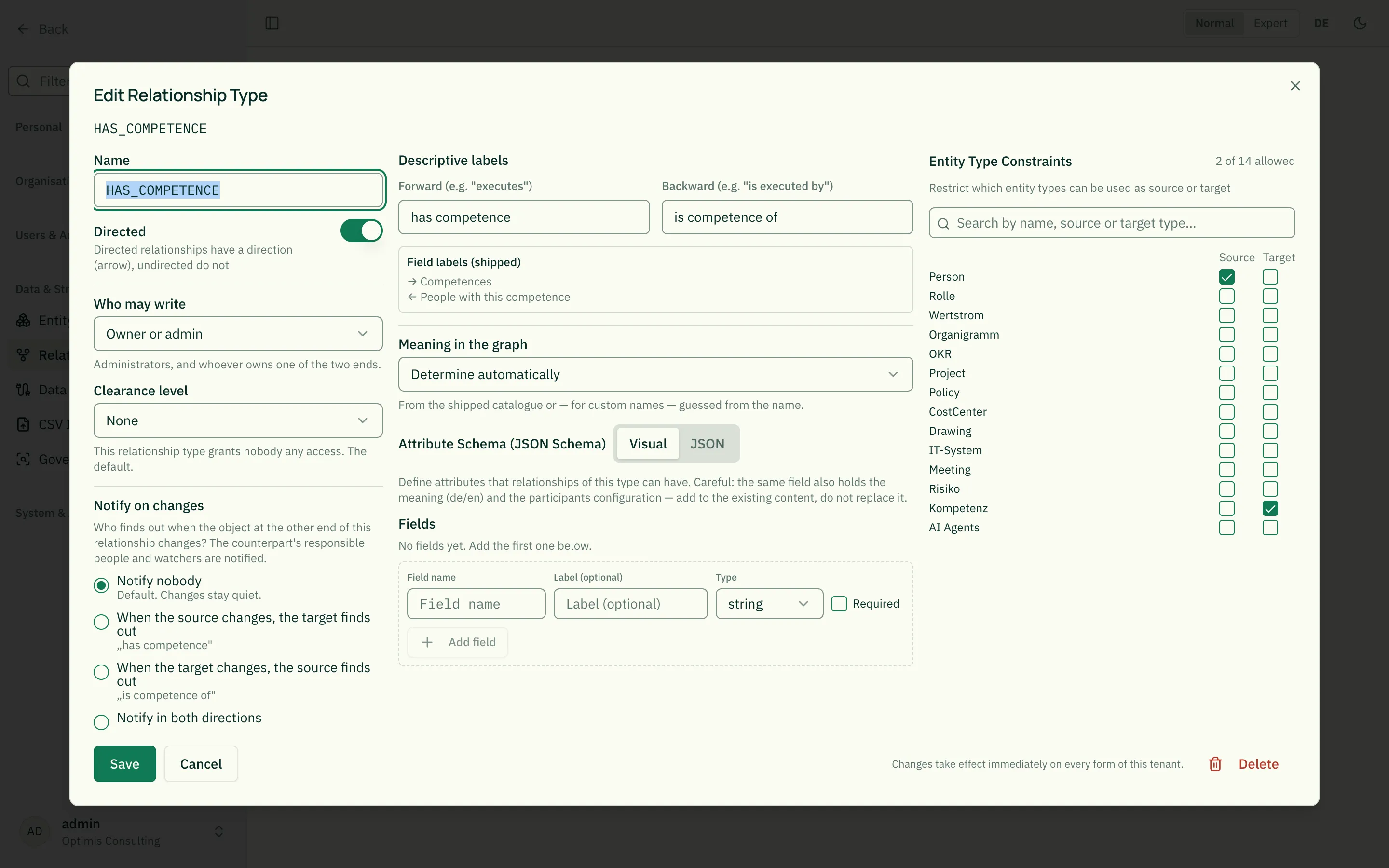This screenshot has height=868, width=1389.
Task: Click the Forward label input field
Action: click(524, 217)
